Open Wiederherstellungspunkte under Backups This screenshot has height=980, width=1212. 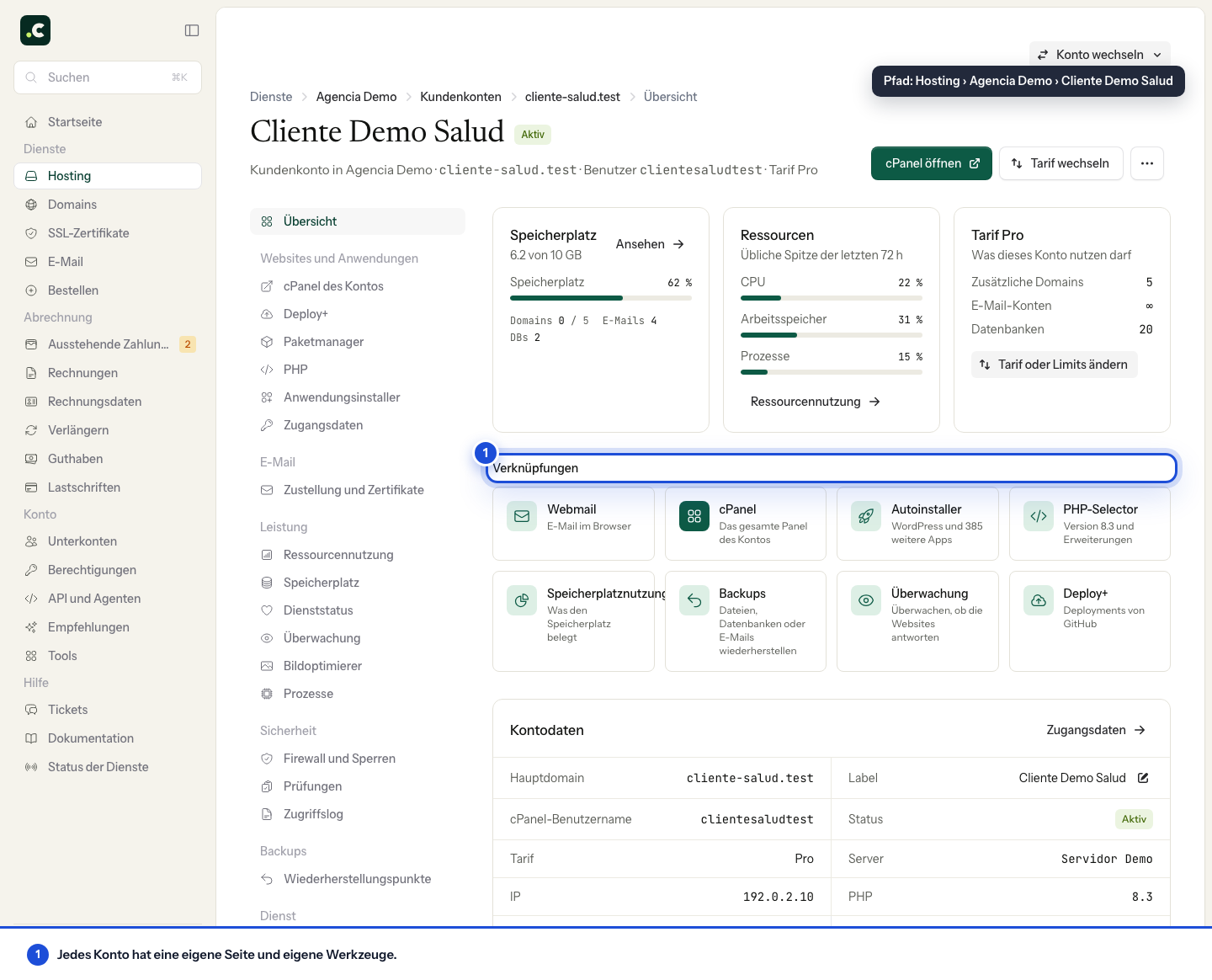(358, 879)
